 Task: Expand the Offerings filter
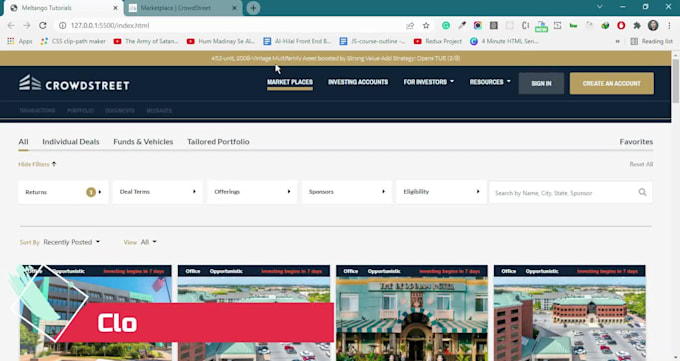252,192
